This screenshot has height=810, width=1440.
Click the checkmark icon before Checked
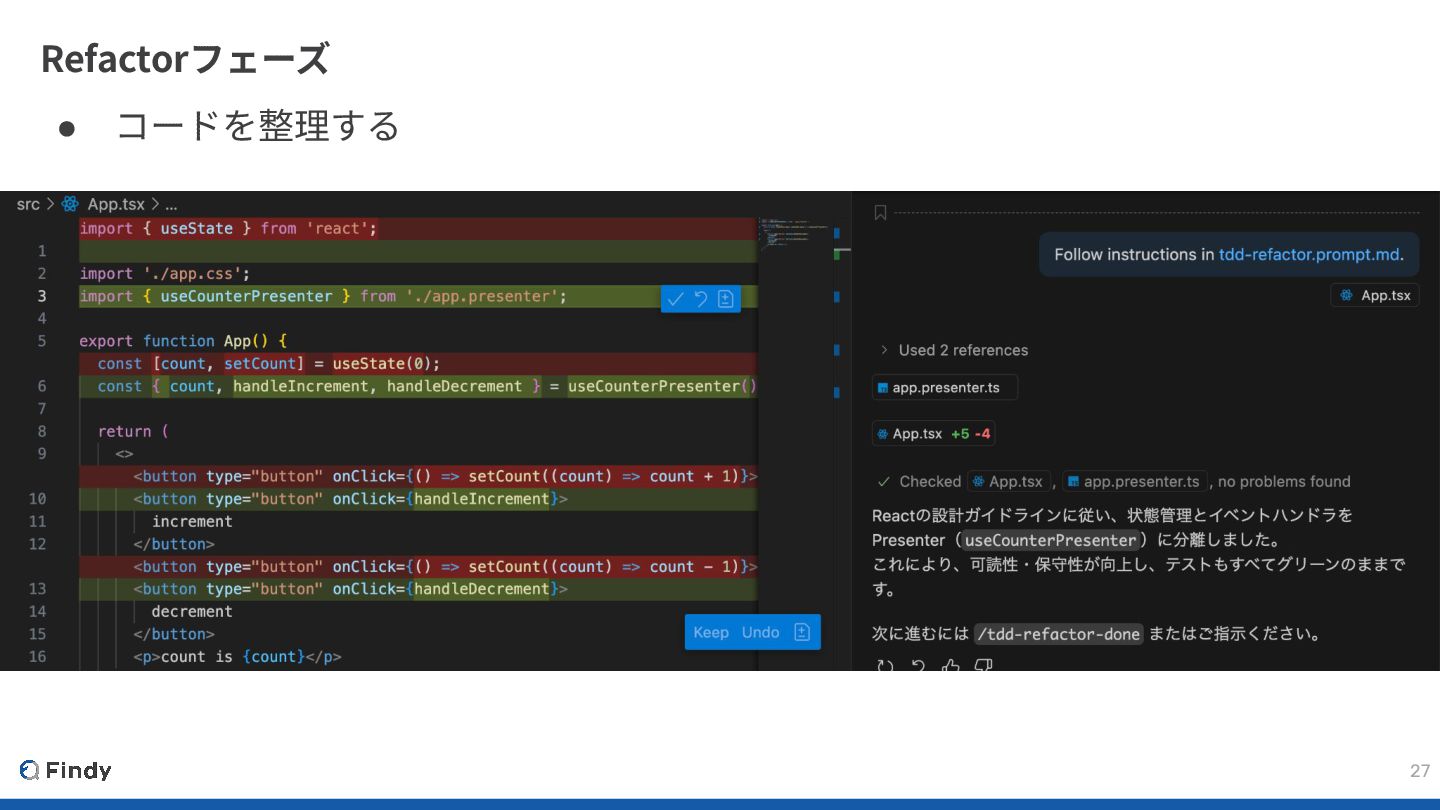[883, 481]
